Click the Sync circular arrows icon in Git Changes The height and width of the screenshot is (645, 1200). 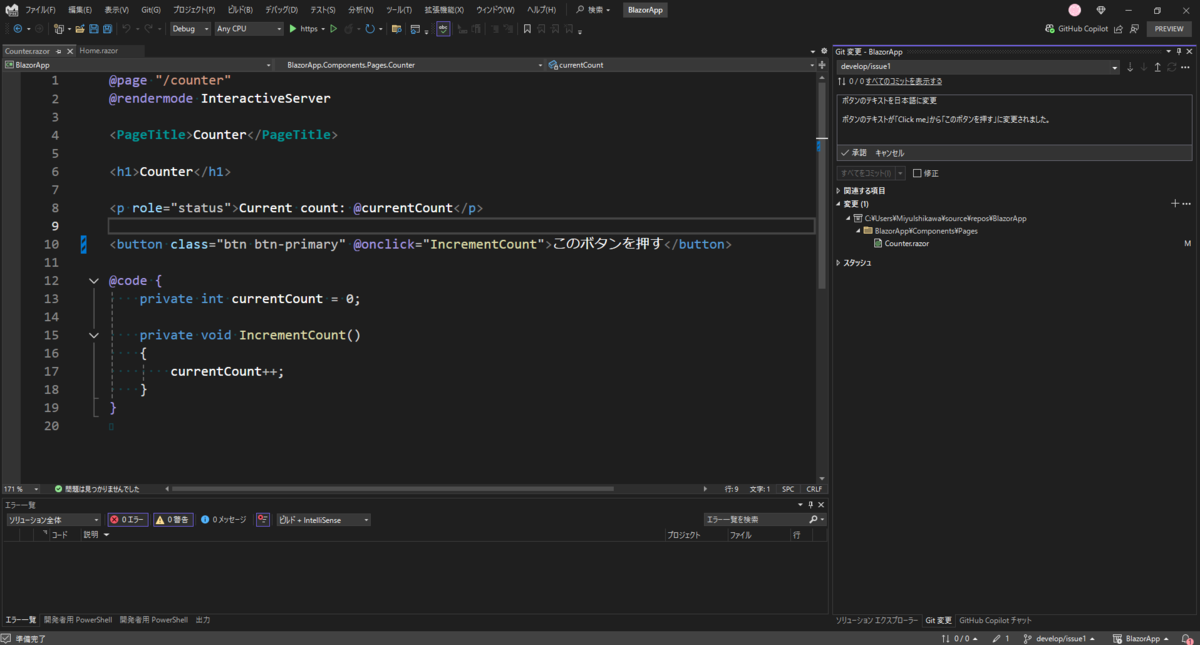coord(1172,67)
